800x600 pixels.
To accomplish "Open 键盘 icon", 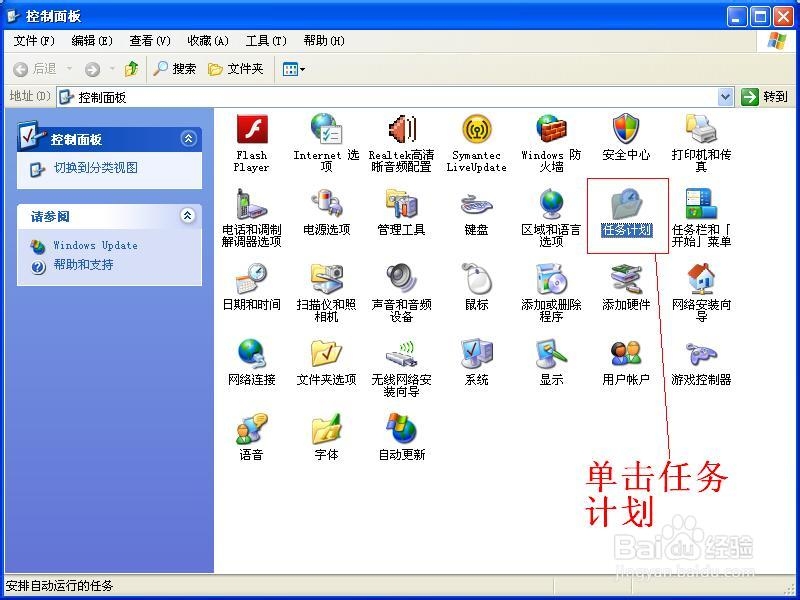I will pyautogui.click(x=477, y=205).
